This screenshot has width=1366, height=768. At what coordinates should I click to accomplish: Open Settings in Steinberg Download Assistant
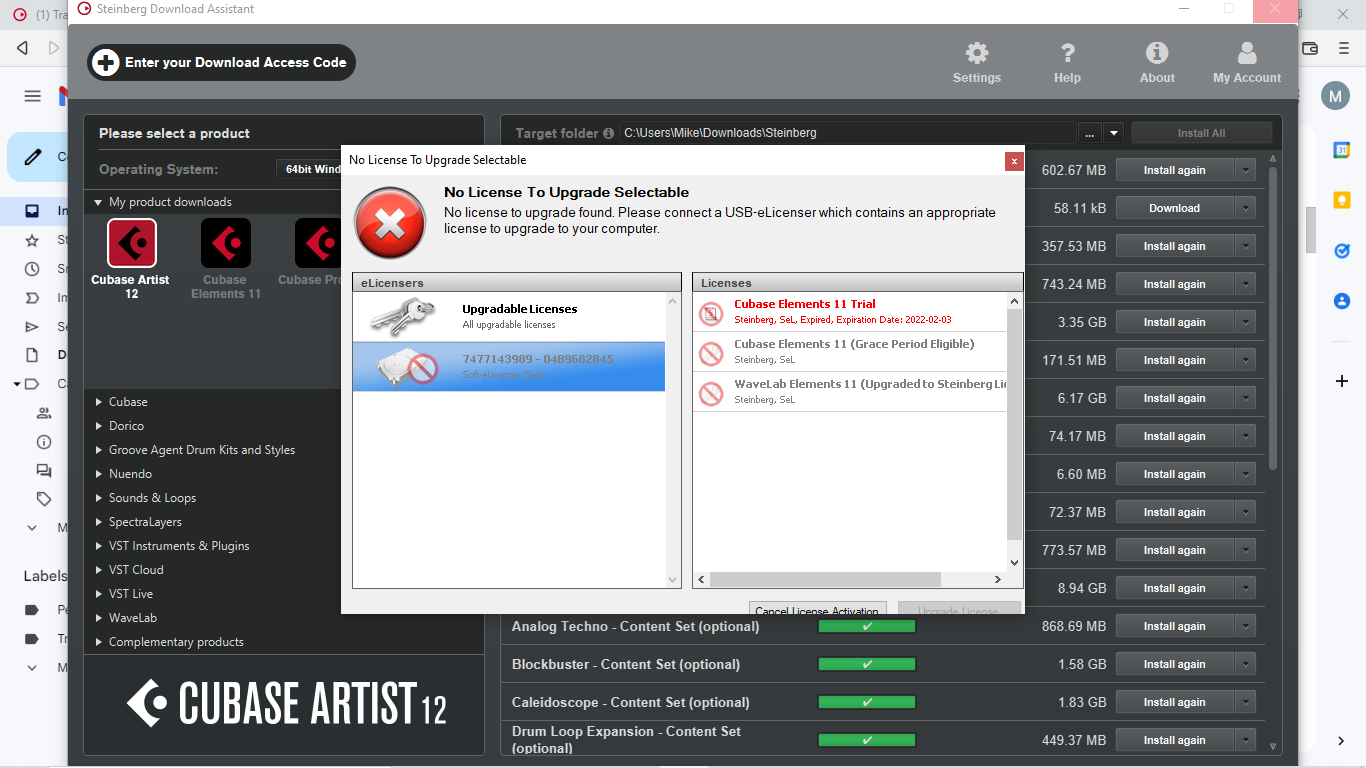(976, 63)
